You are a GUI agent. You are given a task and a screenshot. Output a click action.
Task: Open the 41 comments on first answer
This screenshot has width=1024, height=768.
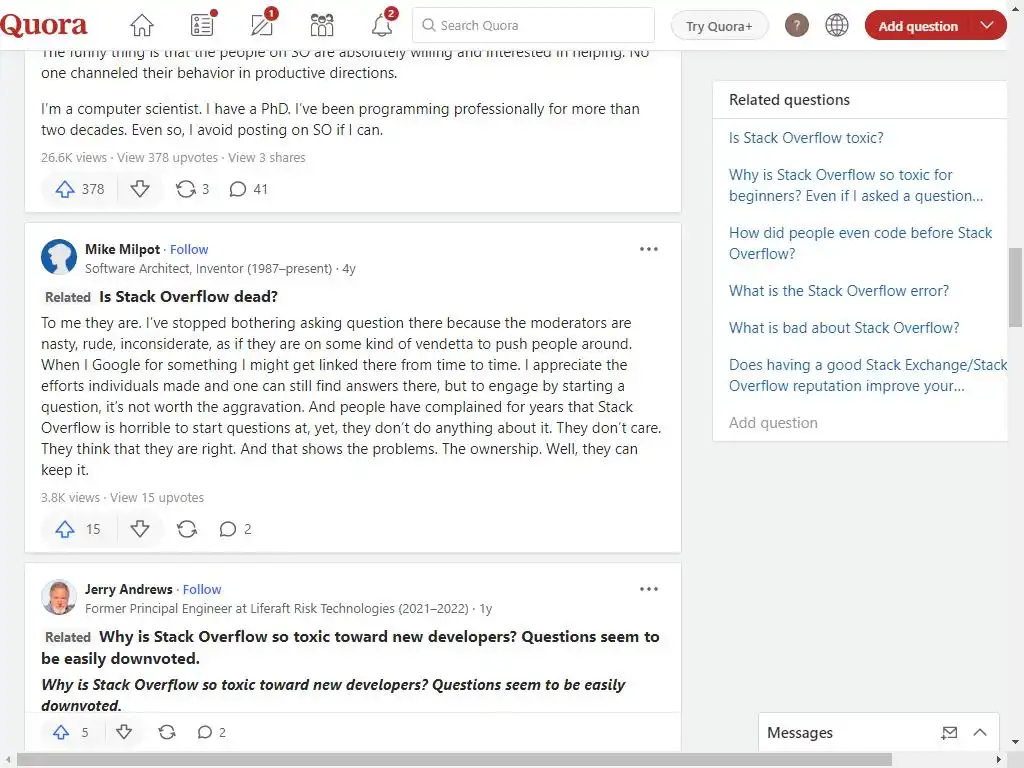[248, 189]
